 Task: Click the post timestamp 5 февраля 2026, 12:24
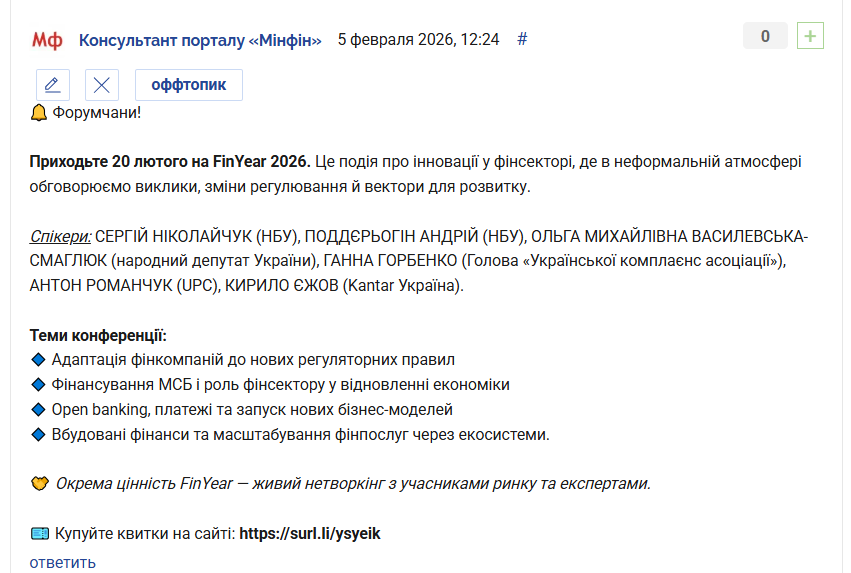pos(418,40)
